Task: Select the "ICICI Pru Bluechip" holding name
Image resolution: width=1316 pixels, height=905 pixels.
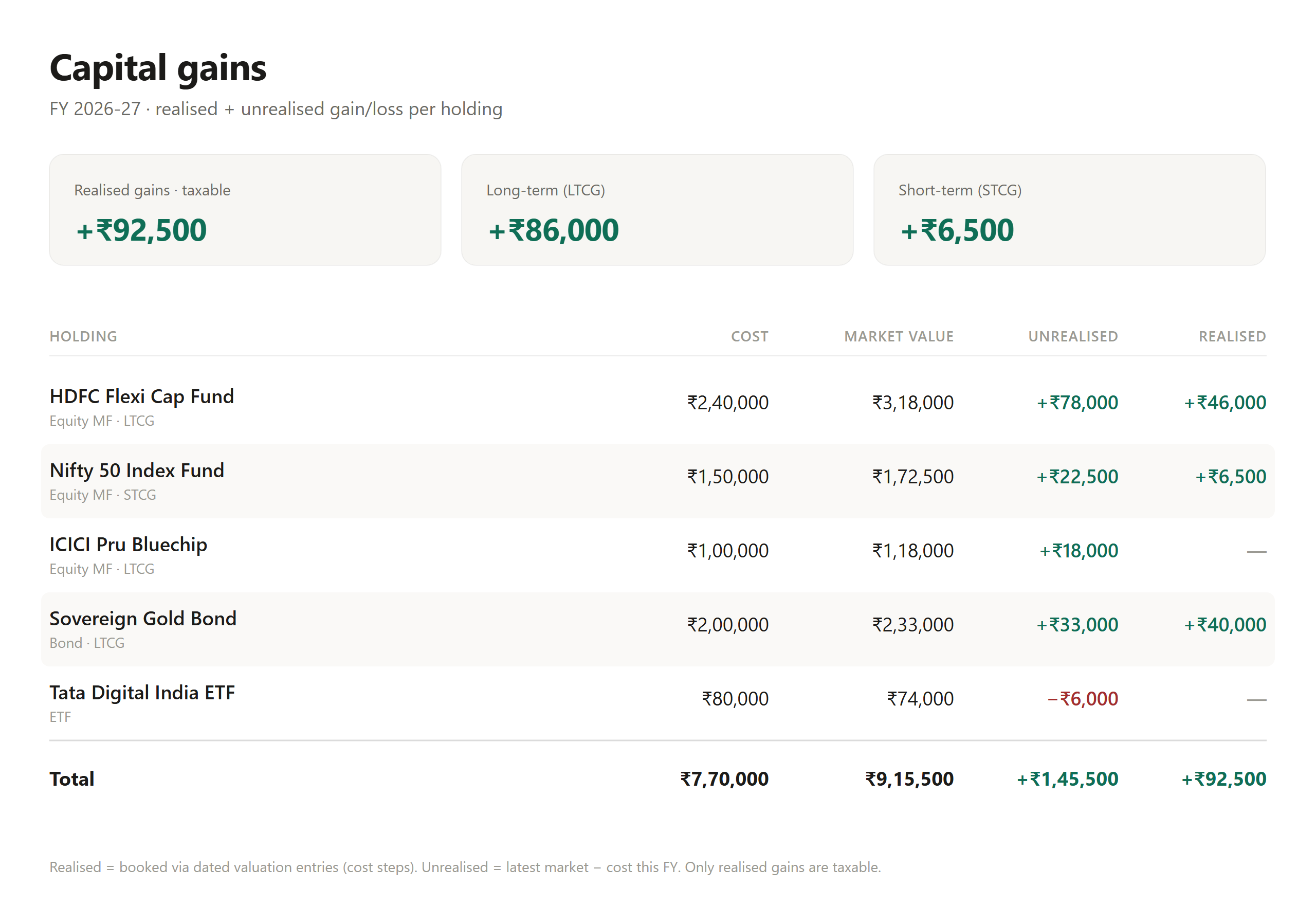Action: tap(129, 545)
